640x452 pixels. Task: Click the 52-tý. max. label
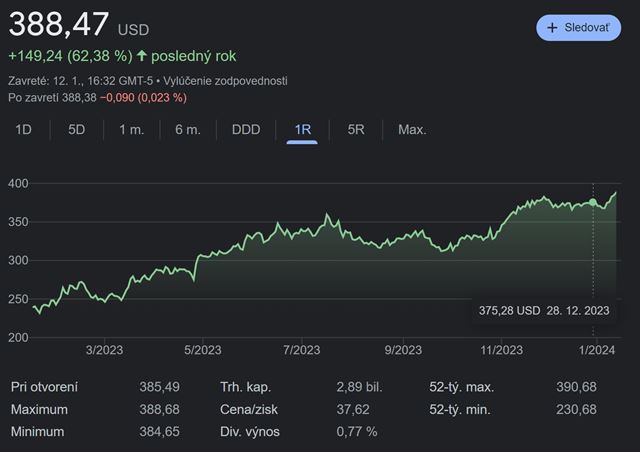pos(462,387)
